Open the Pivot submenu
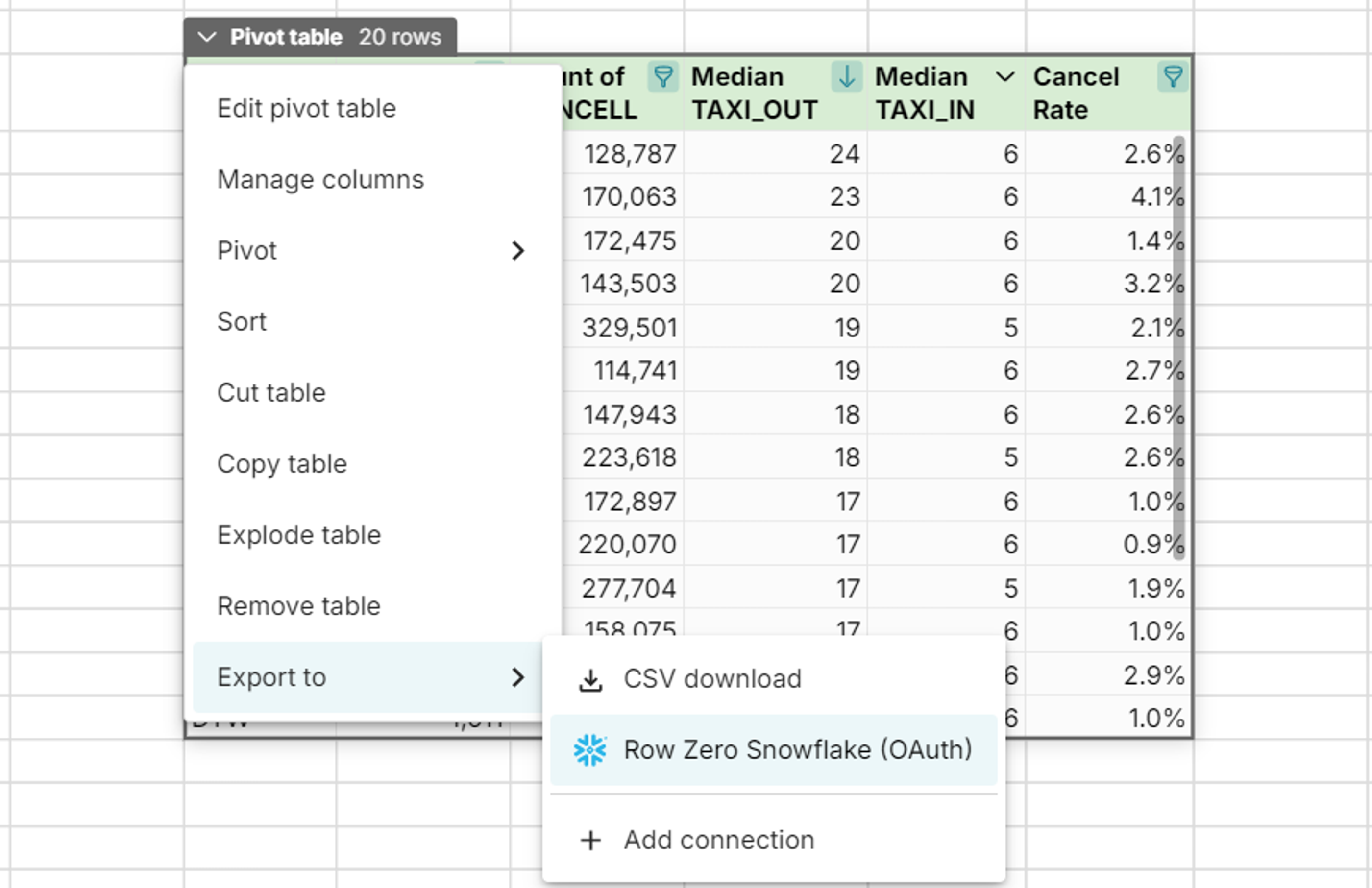 pos(373,251)
